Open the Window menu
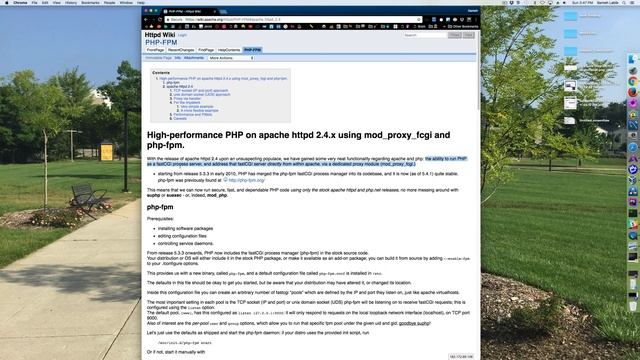Screen dimensions: 640x360 (x=126, y=2)
